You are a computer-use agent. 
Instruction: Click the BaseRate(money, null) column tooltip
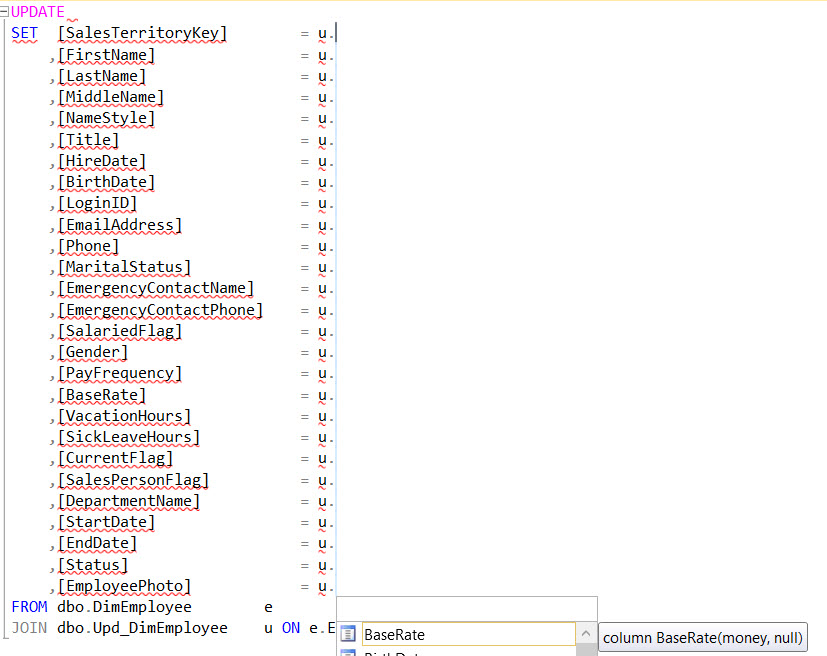pos(703,638)
